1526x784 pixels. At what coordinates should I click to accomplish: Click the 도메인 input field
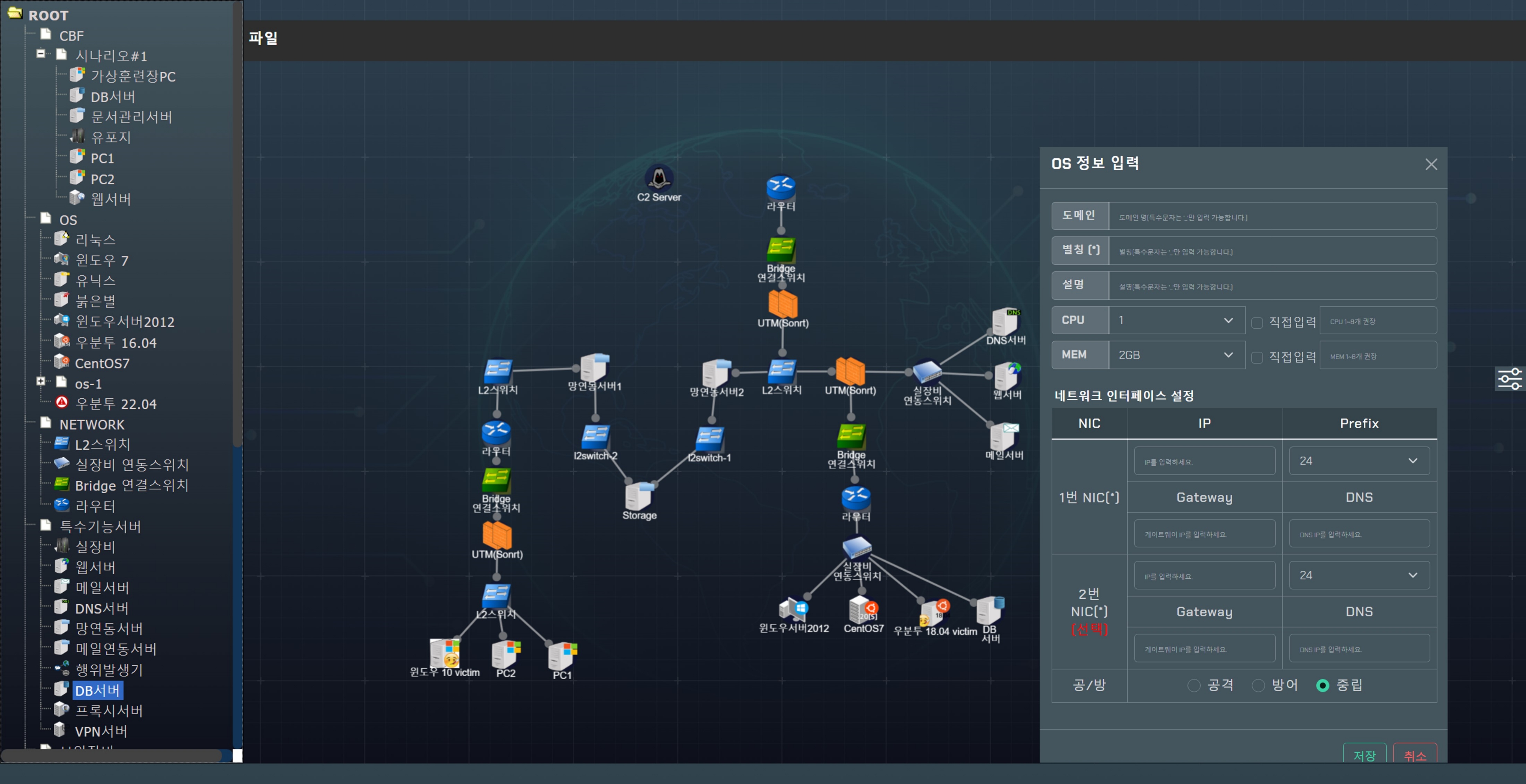[1272, 217]
